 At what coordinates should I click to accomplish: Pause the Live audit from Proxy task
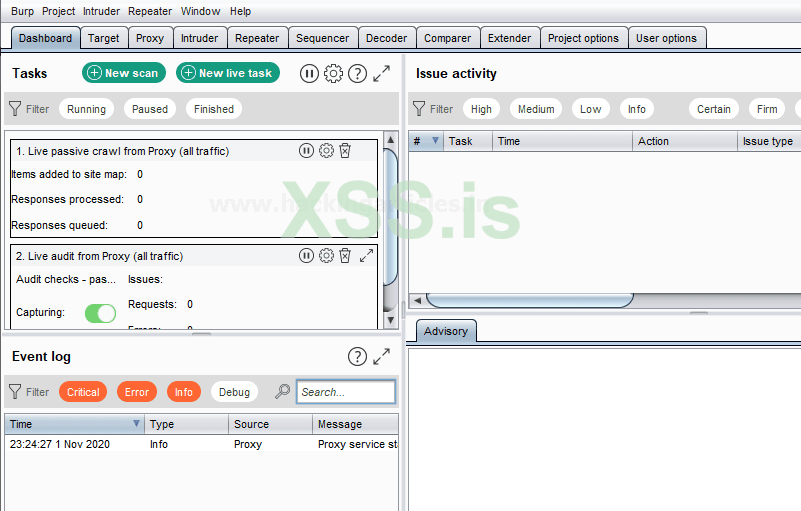306,256
